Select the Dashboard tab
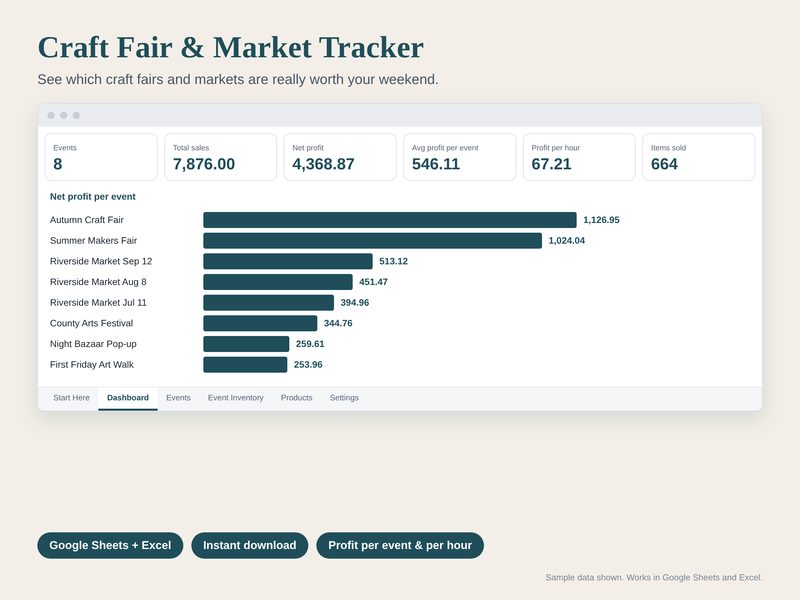 point(128,398)
